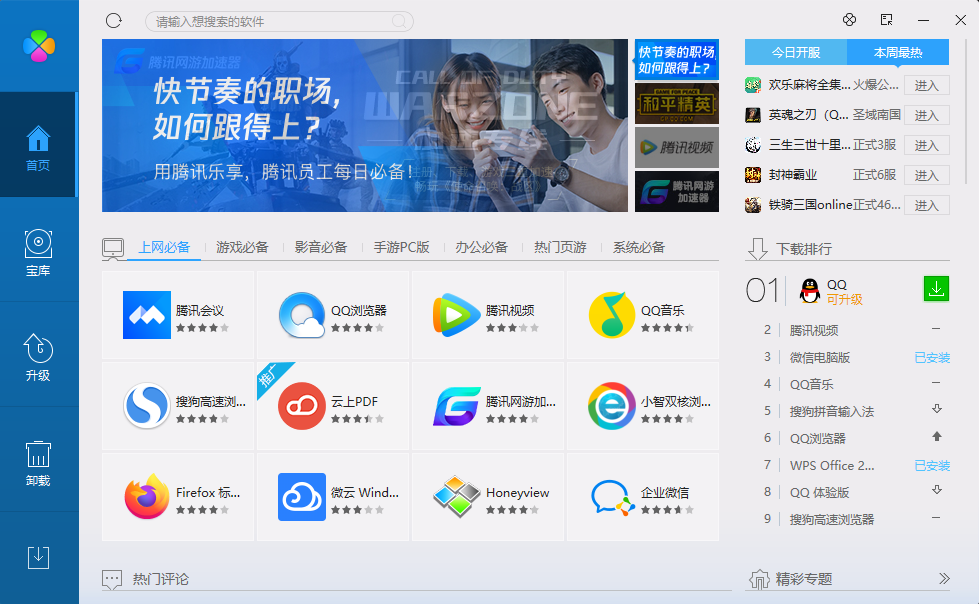Viewport: 979px width, 604px height.
Task: Switch to the 手游PC版 tab
Action: 401,247
